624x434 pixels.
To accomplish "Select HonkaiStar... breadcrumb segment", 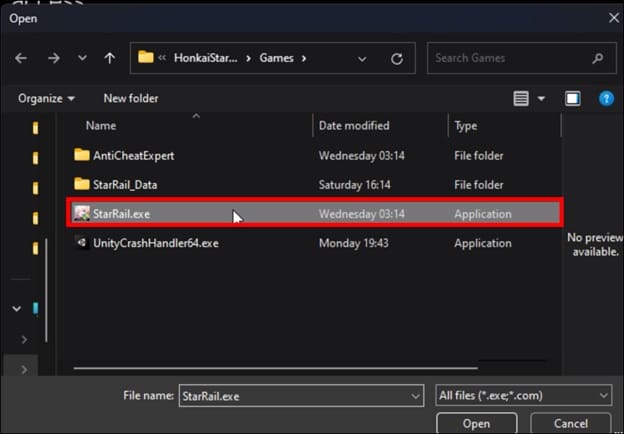I will point(205,58).
